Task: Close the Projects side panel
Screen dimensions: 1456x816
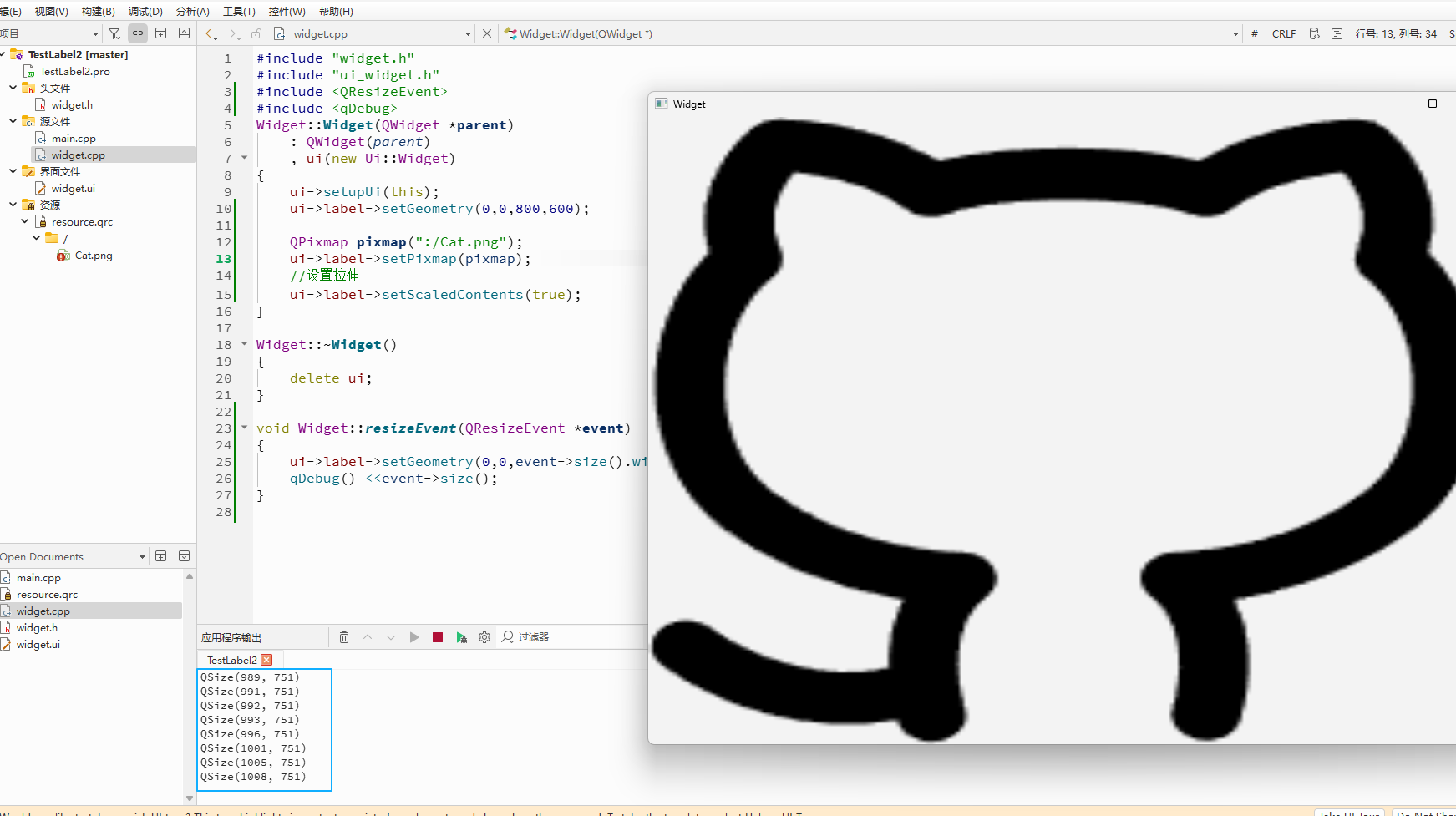Action: coord(185,33)
